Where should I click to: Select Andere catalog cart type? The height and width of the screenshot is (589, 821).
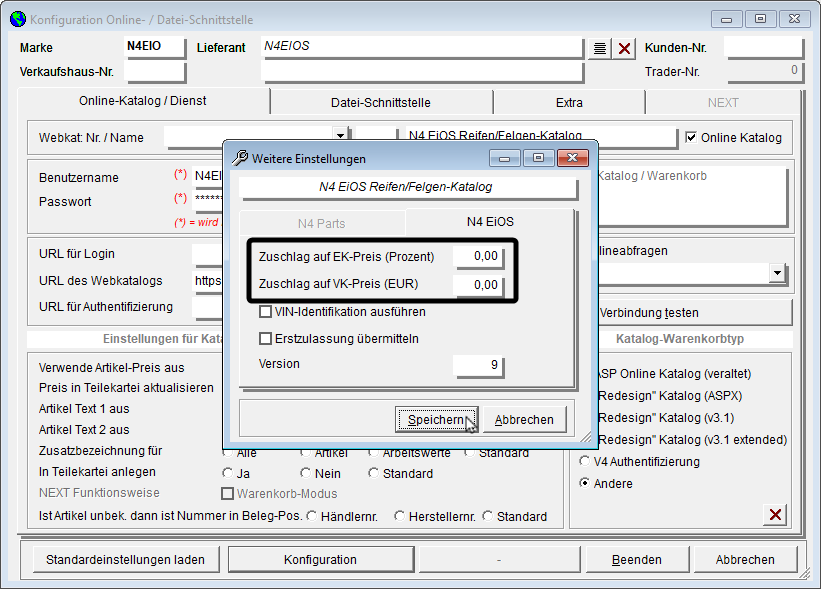584,483
